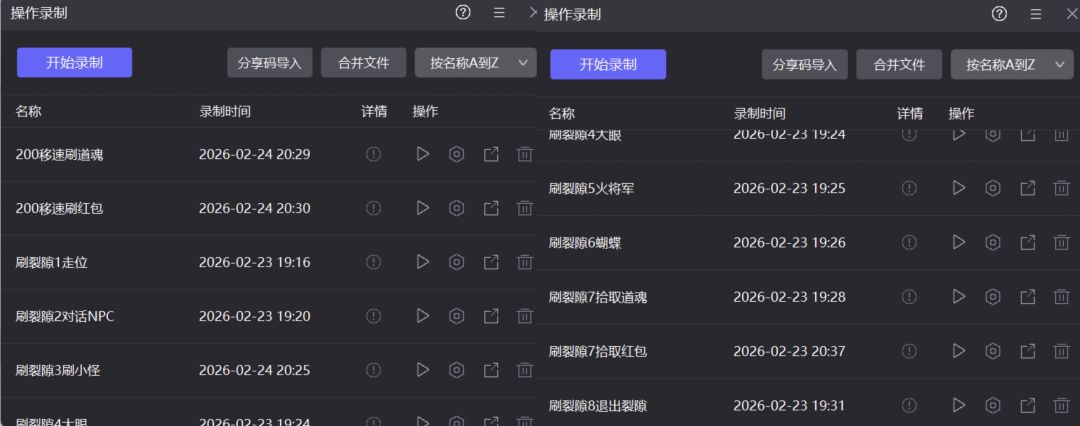The width and height of the screenshot is (1080, 426).
Task: Open hamburger menu in left window
Action: point(499,12)
